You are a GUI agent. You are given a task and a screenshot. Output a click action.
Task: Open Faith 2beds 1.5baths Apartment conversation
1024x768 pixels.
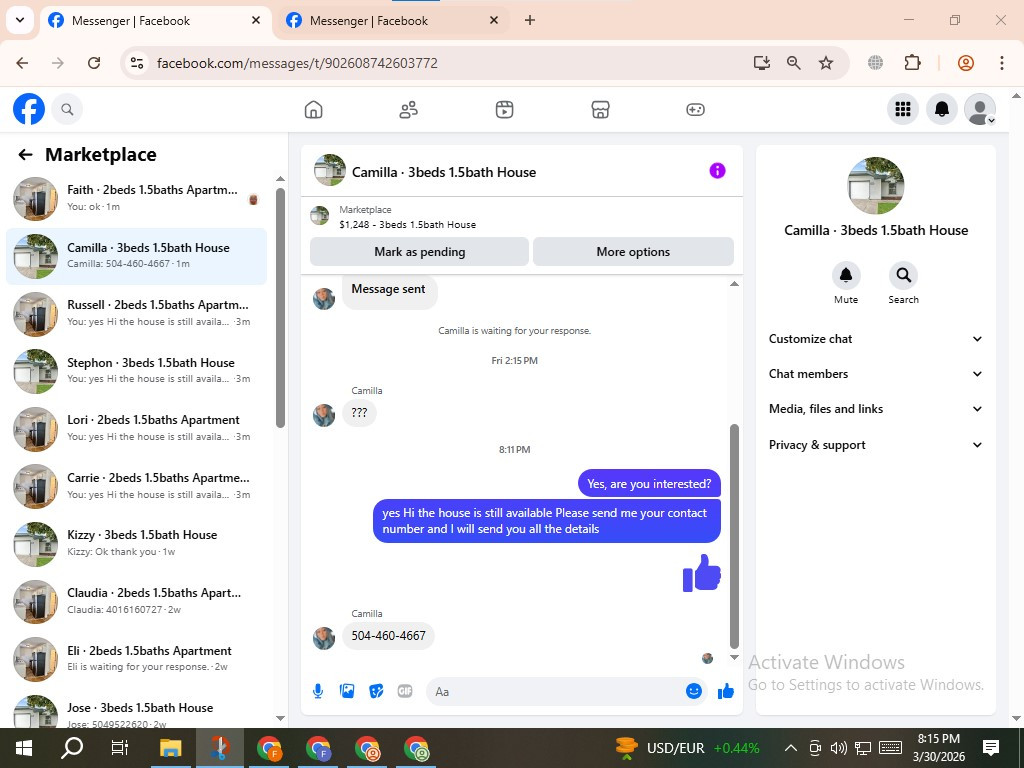tap(136, 199)
